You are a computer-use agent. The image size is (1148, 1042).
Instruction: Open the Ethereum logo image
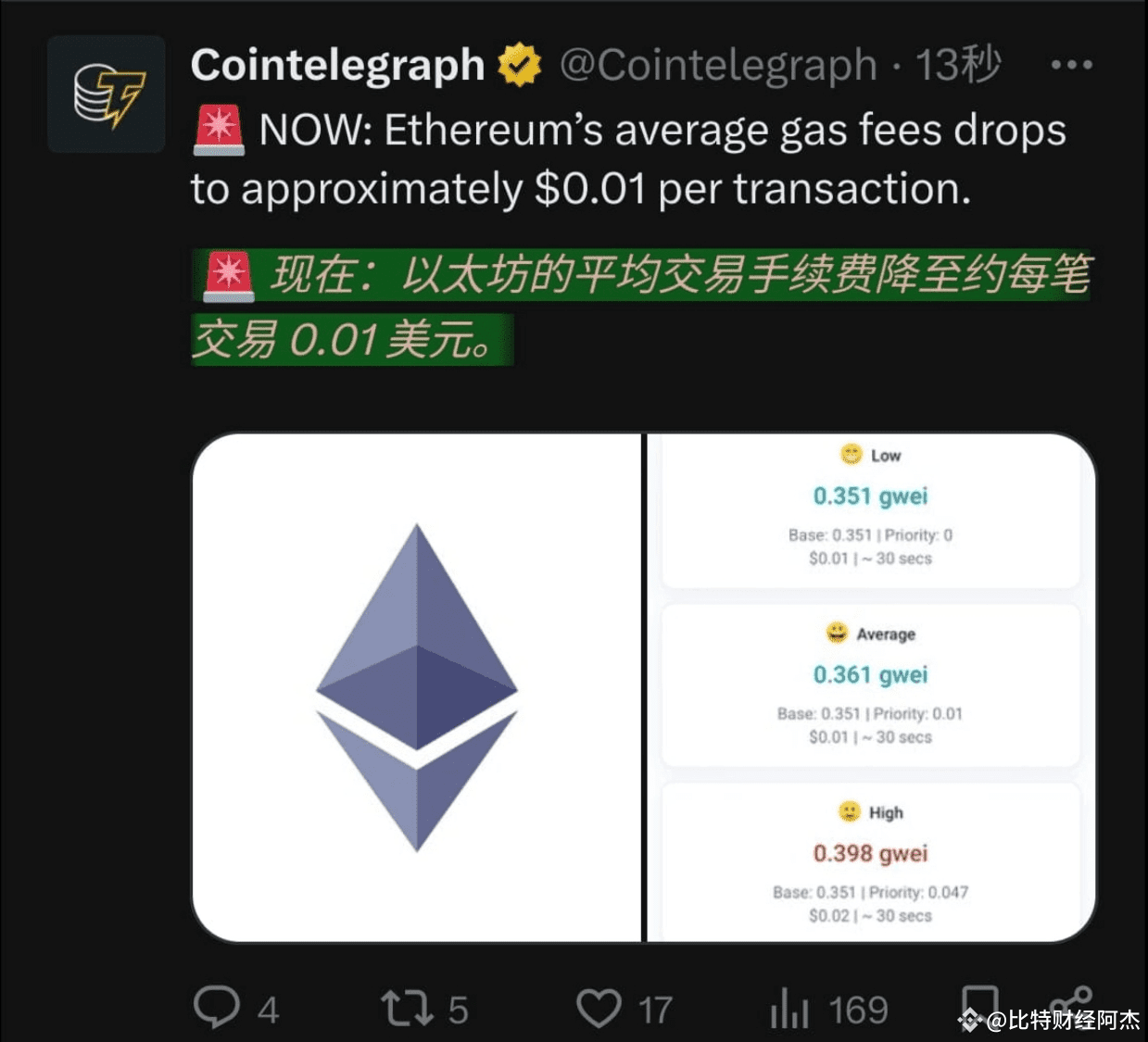coord(417,688)
